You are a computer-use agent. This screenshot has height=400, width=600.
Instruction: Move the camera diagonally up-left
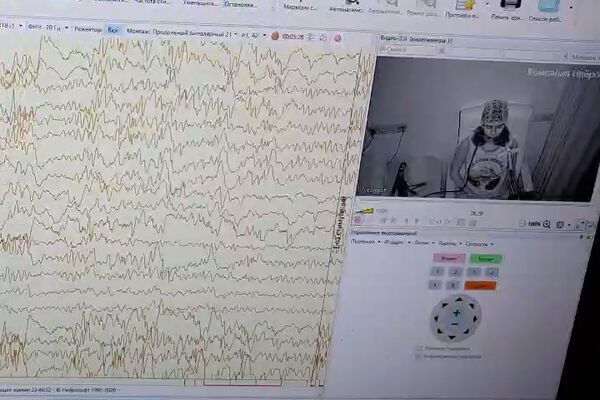click(444, 305)
